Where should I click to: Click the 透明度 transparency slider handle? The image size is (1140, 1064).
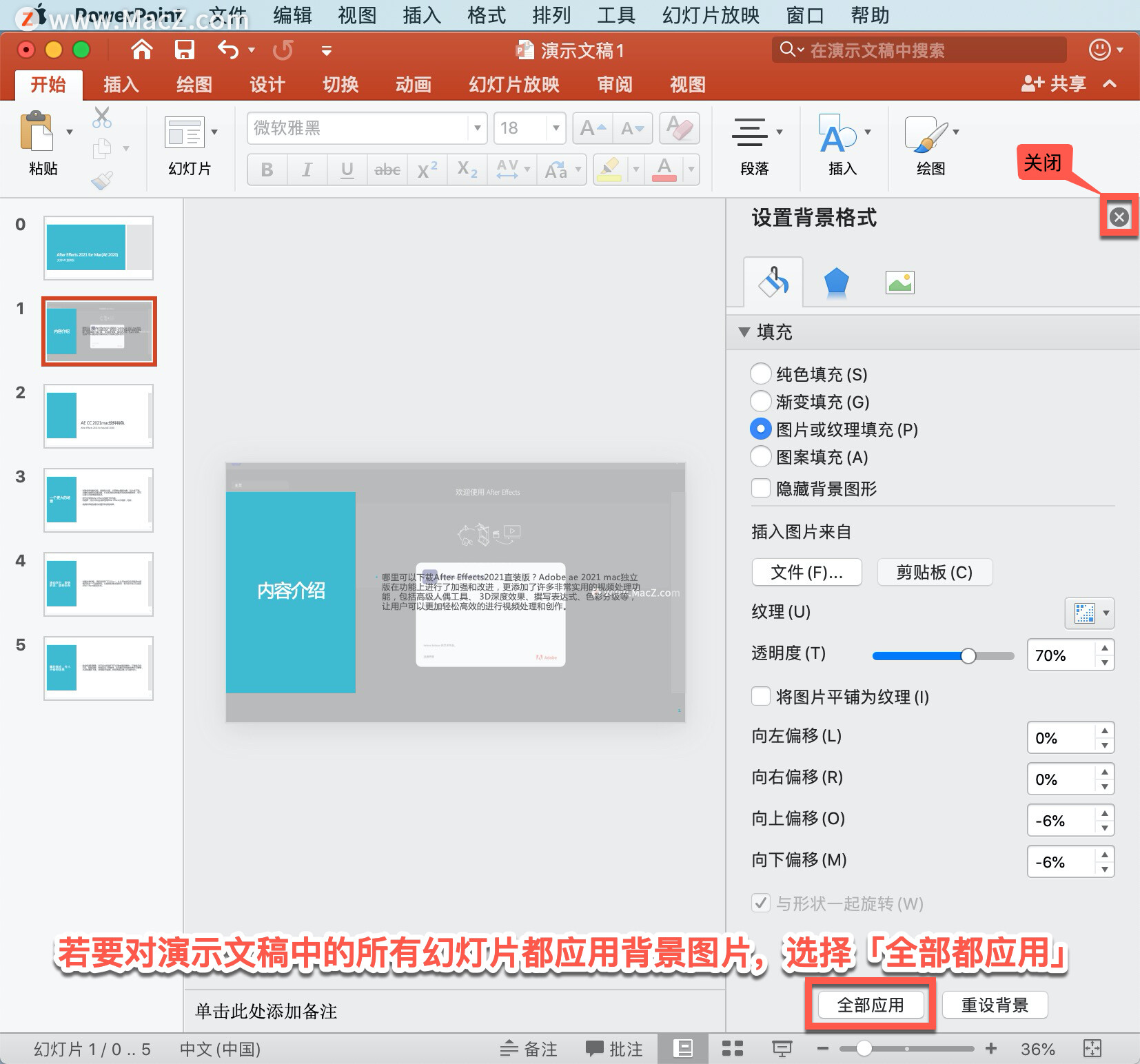tap(968, 655)
